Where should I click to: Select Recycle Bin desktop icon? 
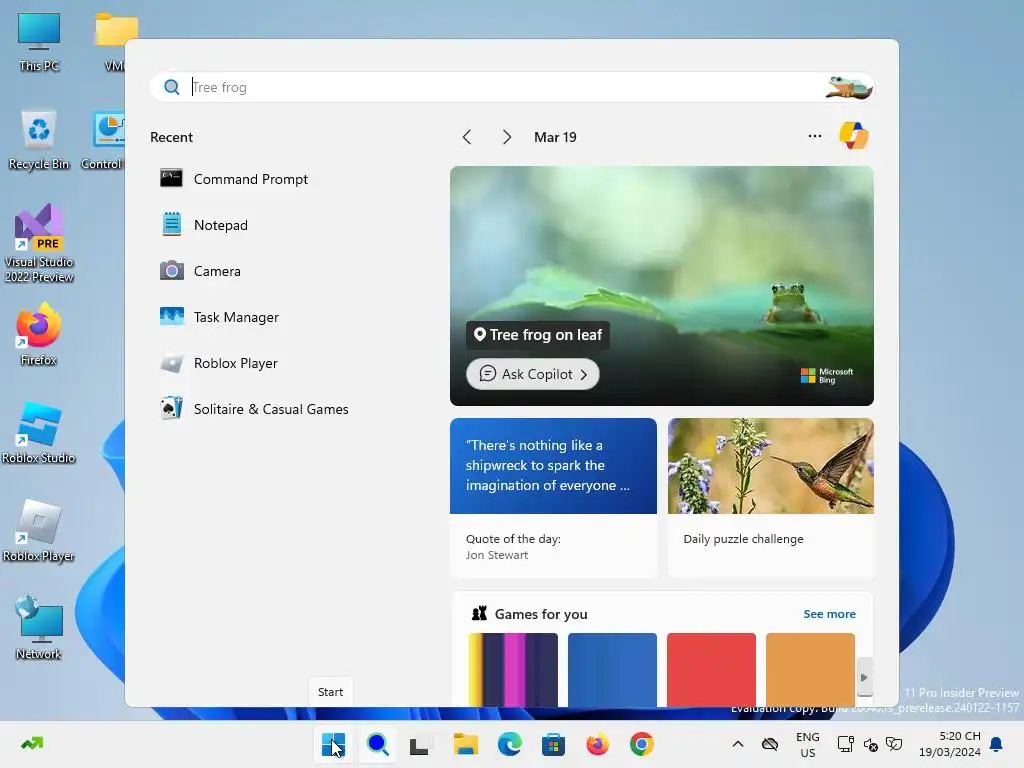point(39,140)
